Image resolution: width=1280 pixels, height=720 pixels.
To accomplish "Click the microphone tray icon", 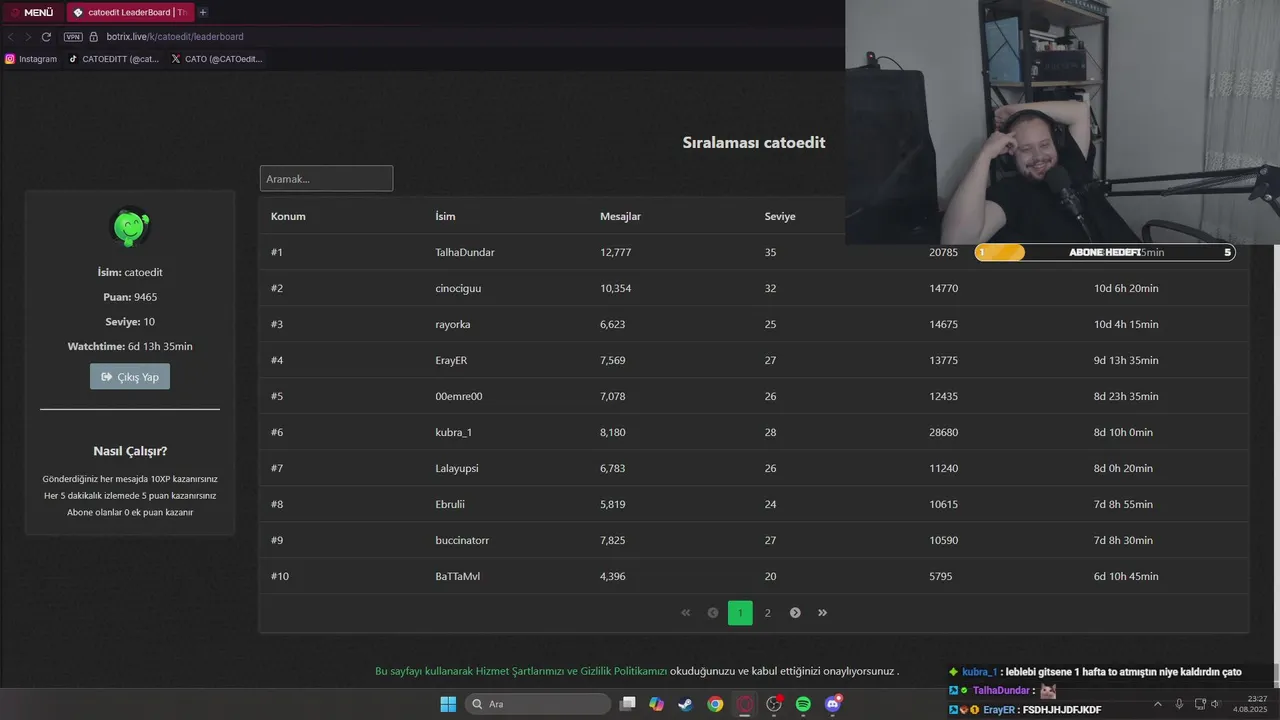I will pyautogui.click(x=1180, y=704).
